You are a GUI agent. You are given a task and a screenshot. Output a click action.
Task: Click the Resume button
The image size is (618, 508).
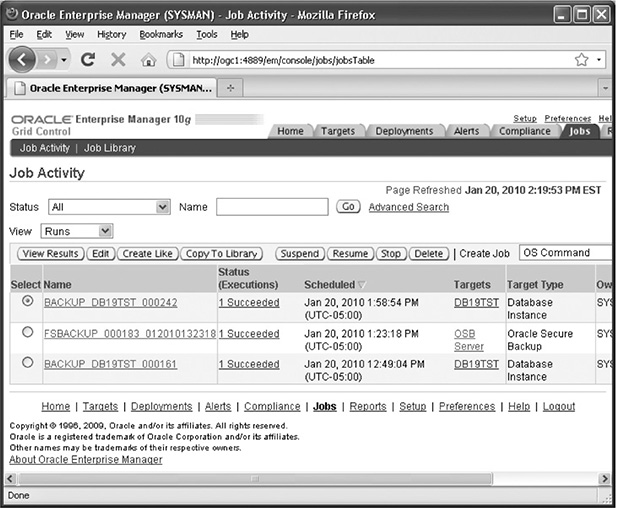(350, 253)
